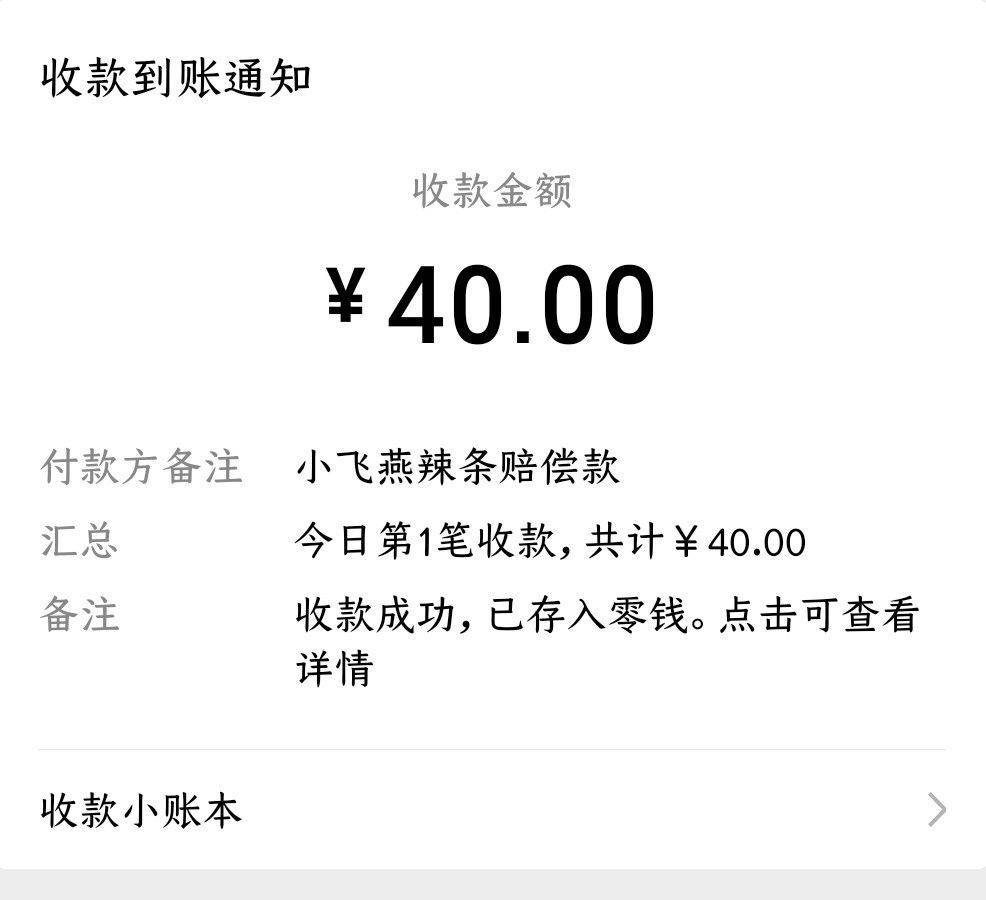Click the large ¥ yen symbol
This screenshot has height=900, width=986.
345,298
